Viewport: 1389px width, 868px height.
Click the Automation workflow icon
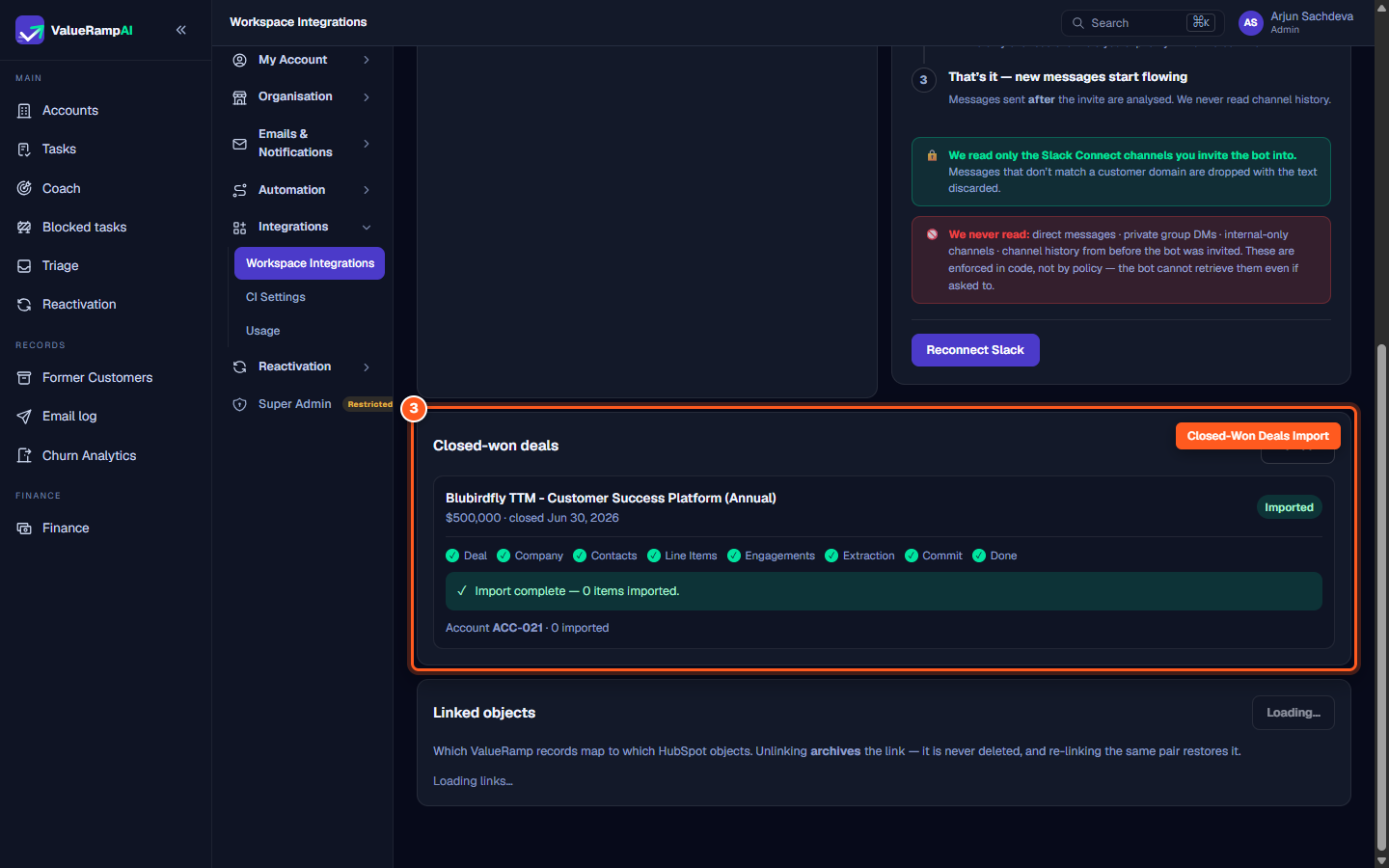239,190
